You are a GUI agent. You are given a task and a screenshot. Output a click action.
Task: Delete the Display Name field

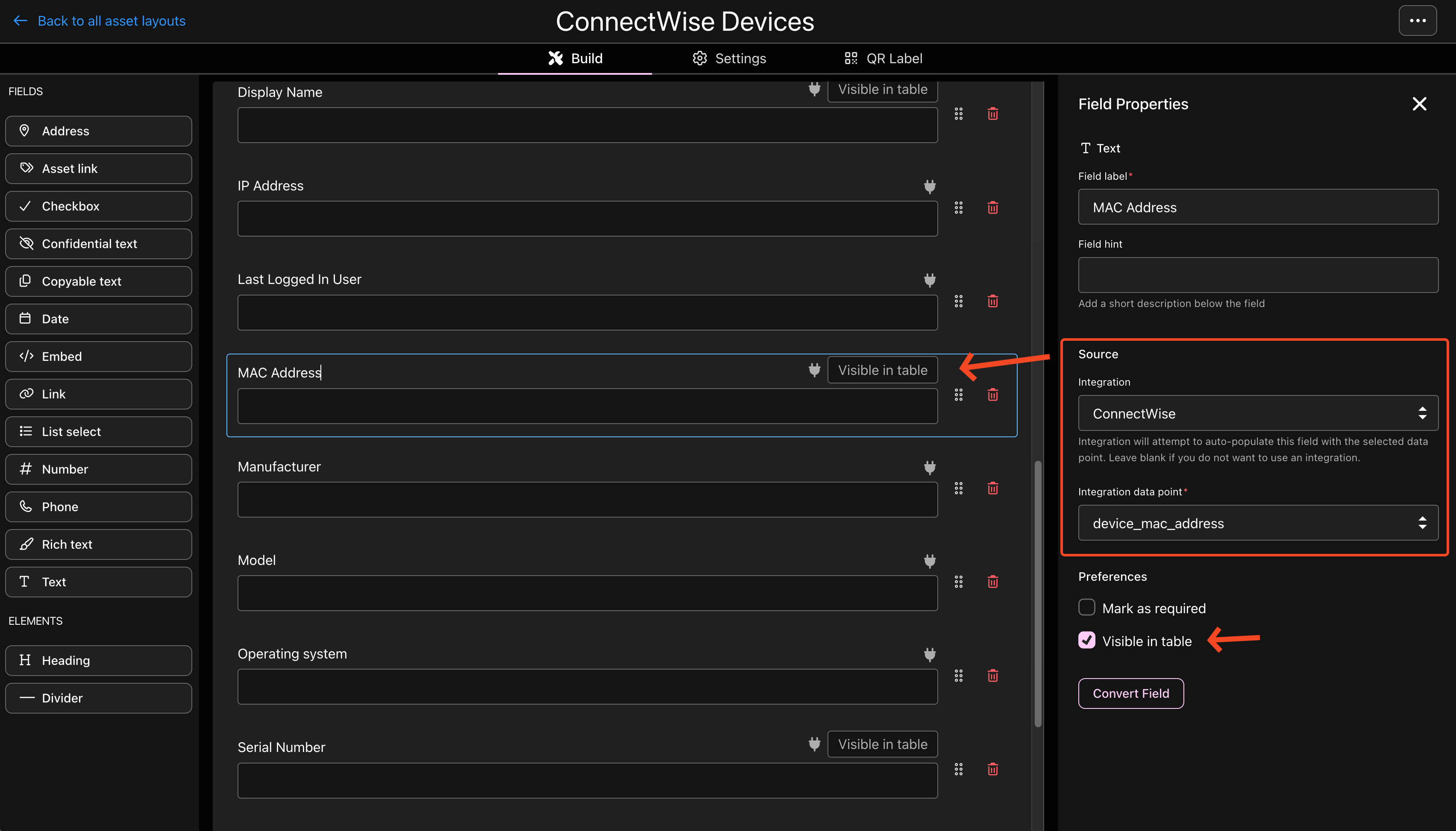(x=993, y=114)
